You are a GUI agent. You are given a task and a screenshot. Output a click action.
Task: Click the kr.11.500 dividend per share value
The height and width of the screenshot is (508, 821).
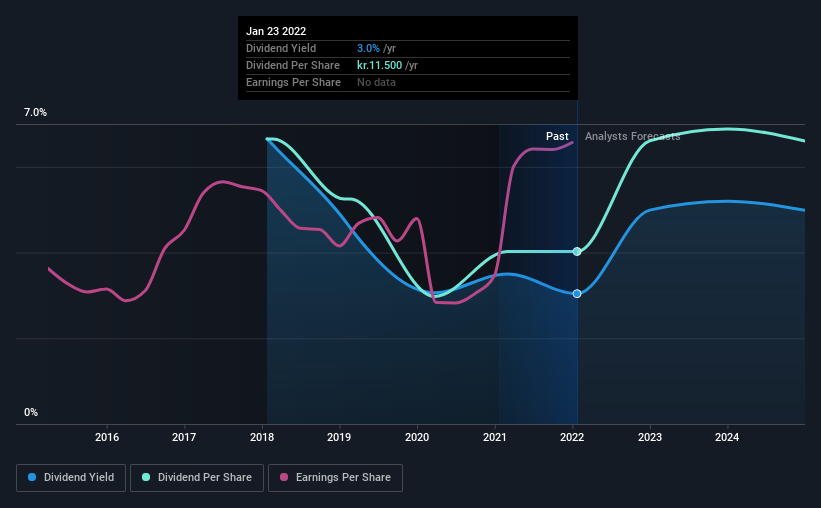pos(380,65)
